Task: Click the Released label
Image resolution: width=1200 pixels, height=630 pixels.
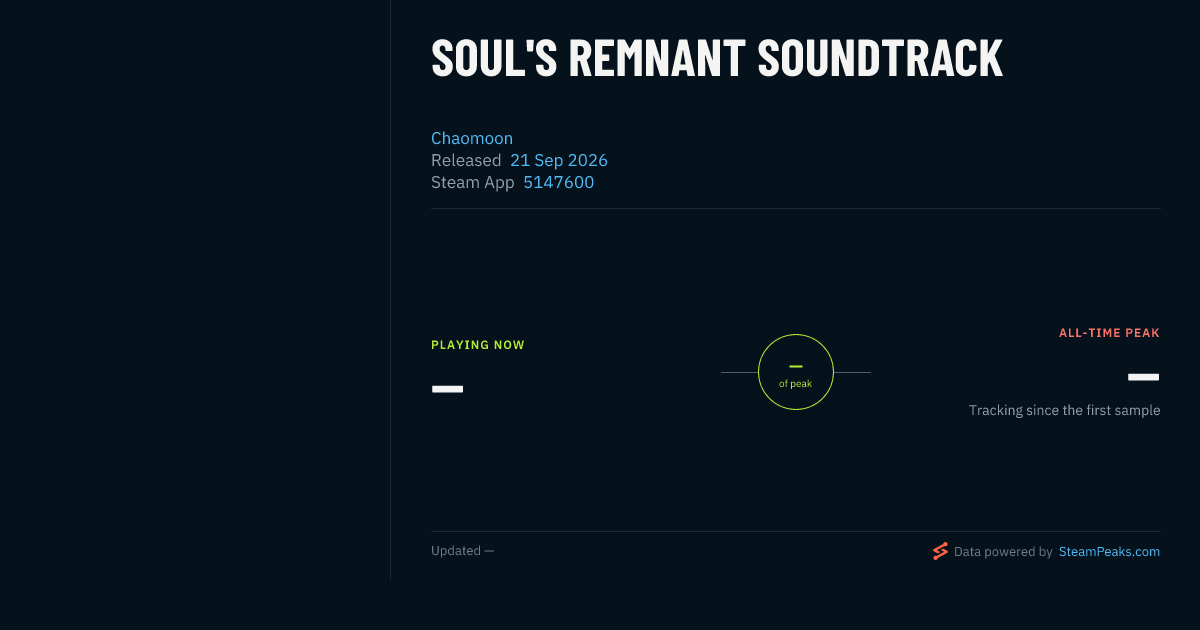Action: (466, 160)
